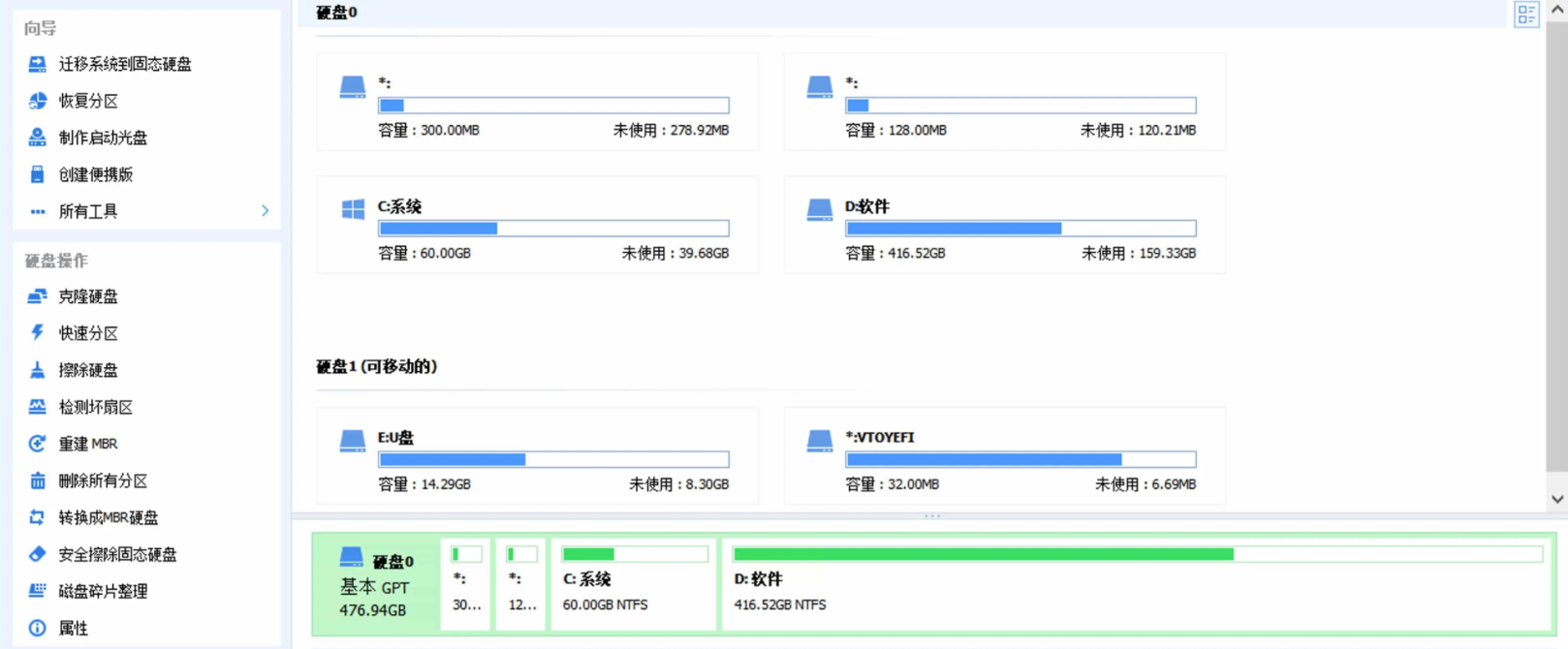Screen dimensions: 1568x649
Task: Click the 删除所有分区 trash icon
Action: 38,480
